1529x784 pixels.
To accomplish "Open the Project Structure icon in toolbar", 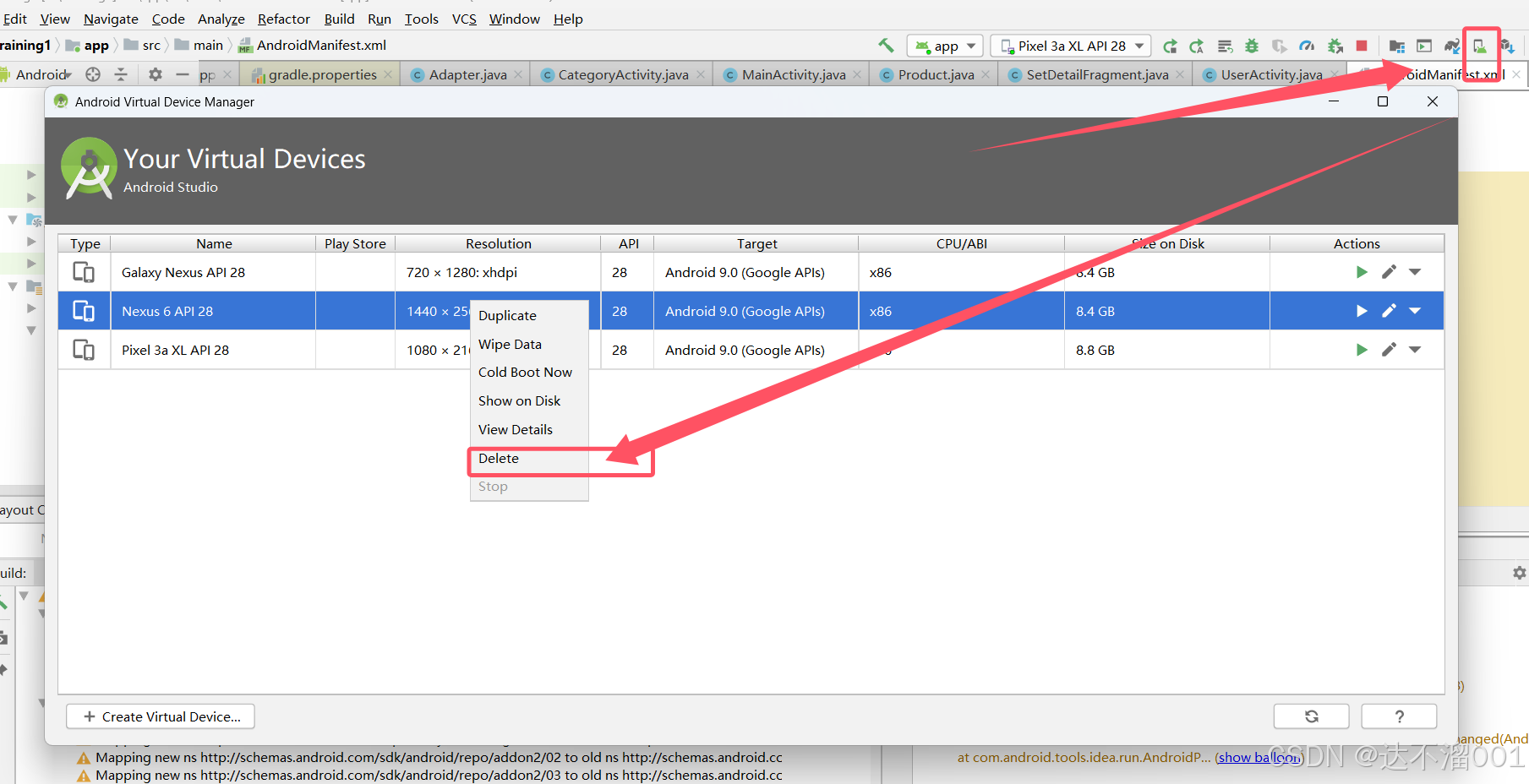I will 1397,46.
